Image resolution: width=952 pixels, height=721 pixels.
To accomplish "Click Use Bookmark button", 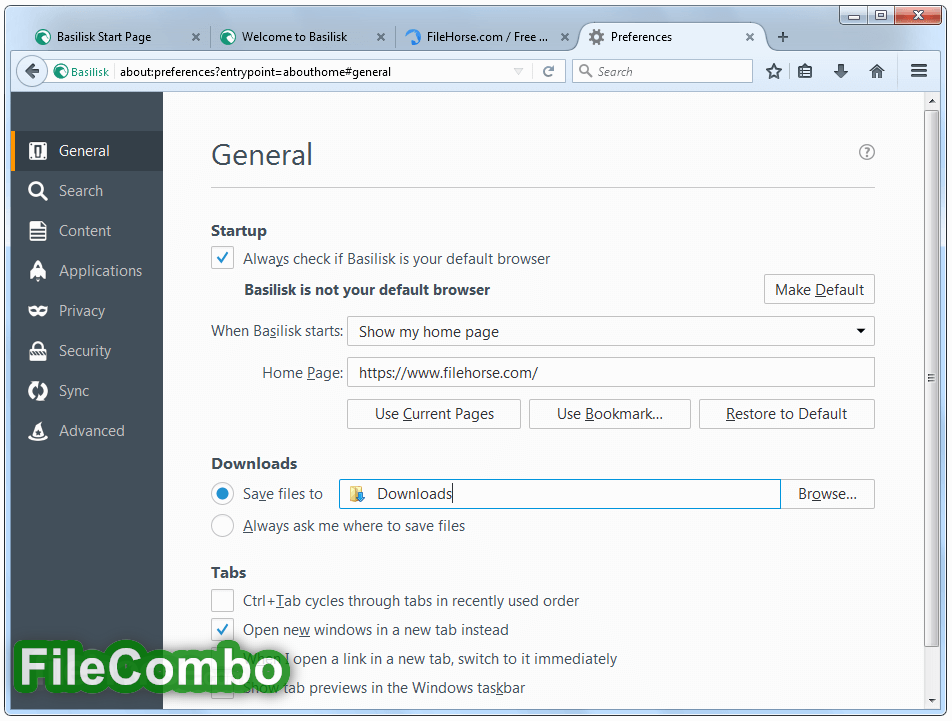I will tap(610, 414).
